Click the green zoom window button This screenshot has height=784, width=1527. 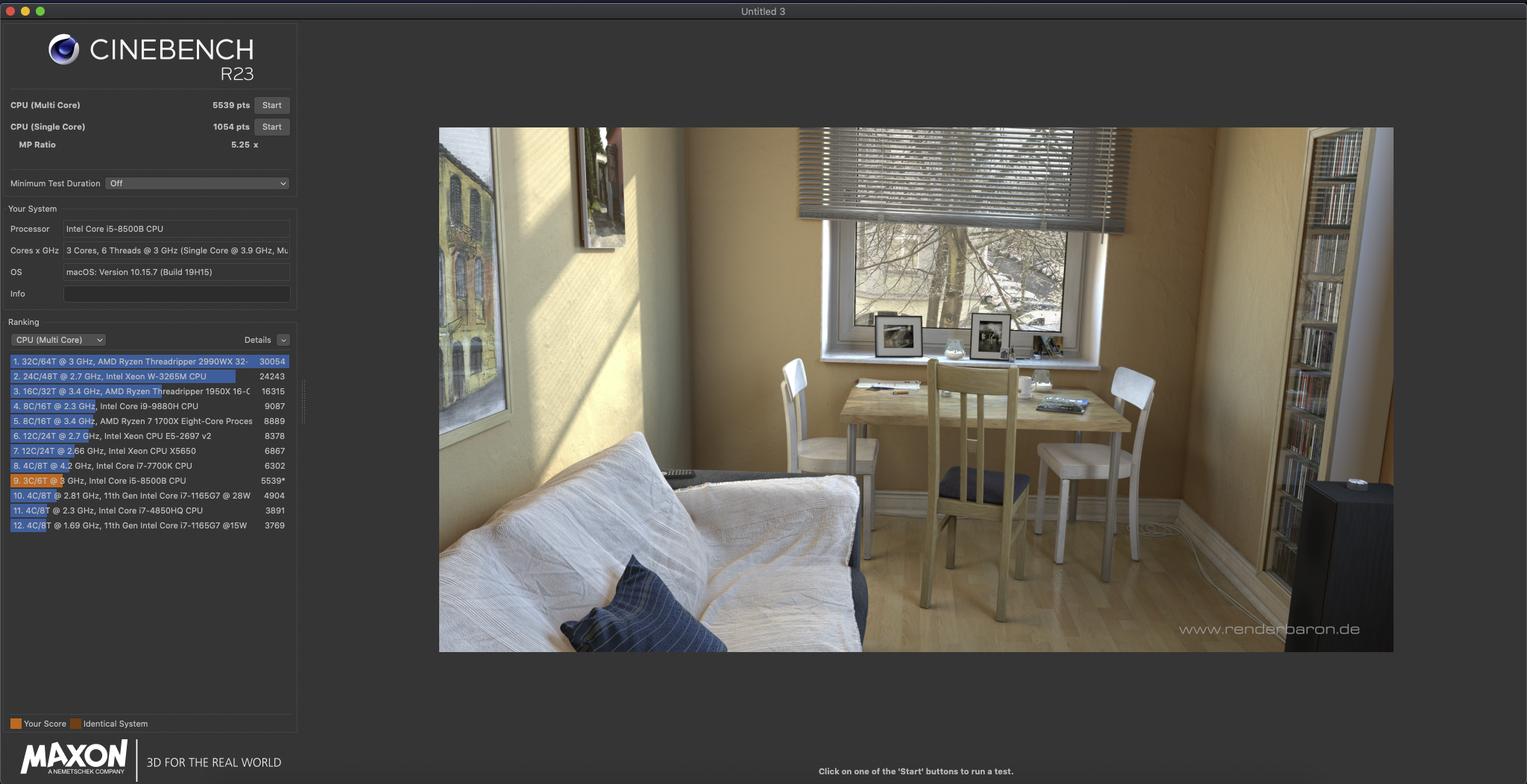[x=40, y=11]
